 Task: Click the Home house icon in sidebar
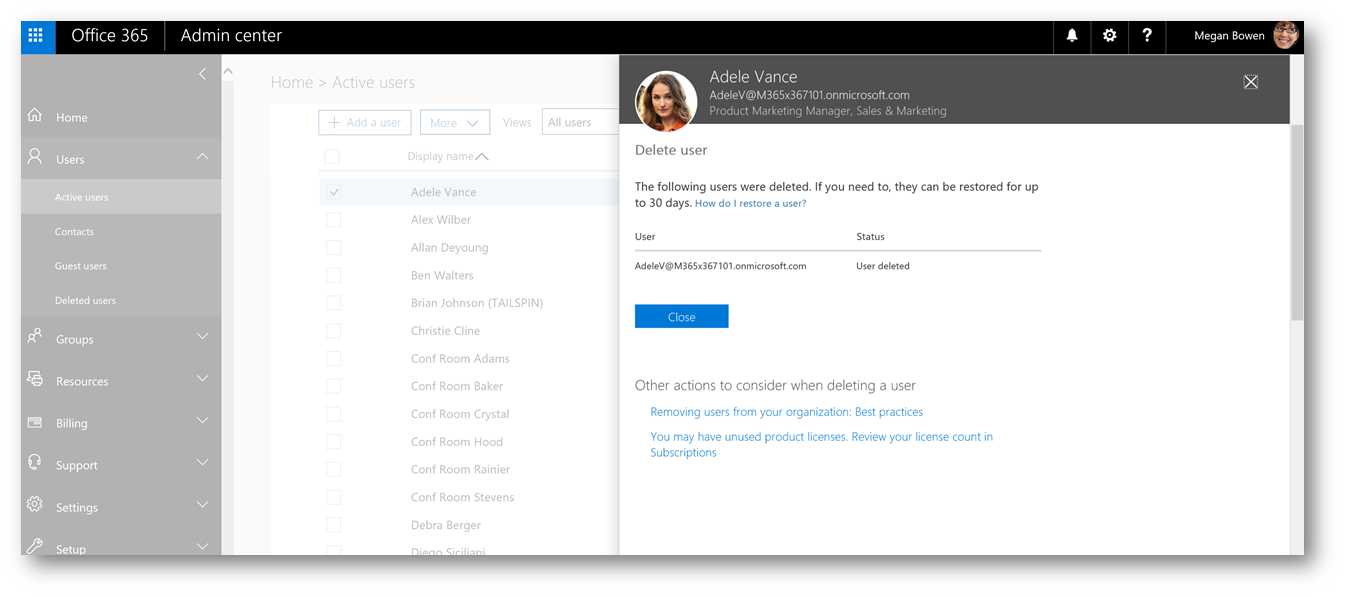pos(35,116)
